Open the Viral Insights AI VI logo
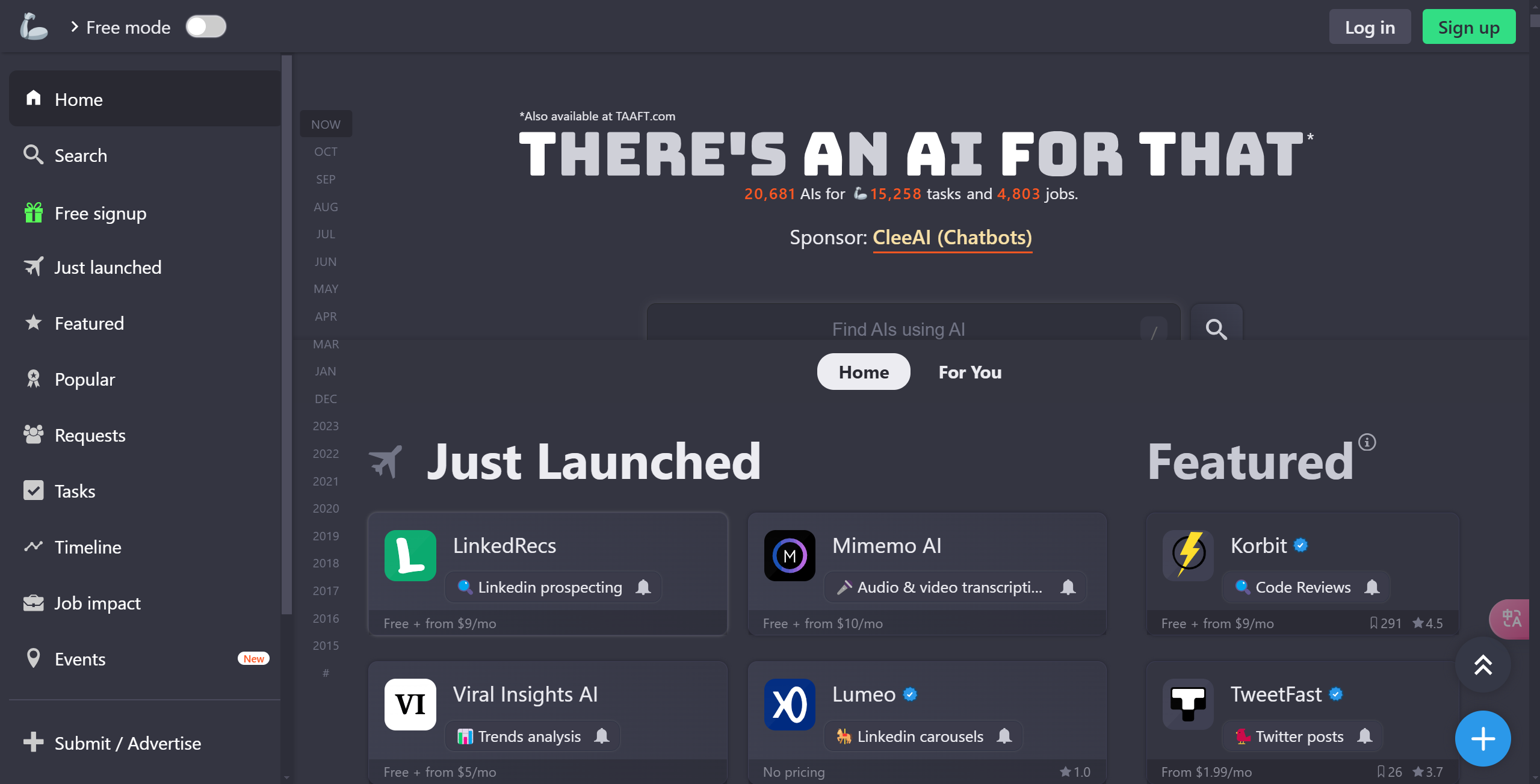1540x784 pixels. [x=410, y=704]
